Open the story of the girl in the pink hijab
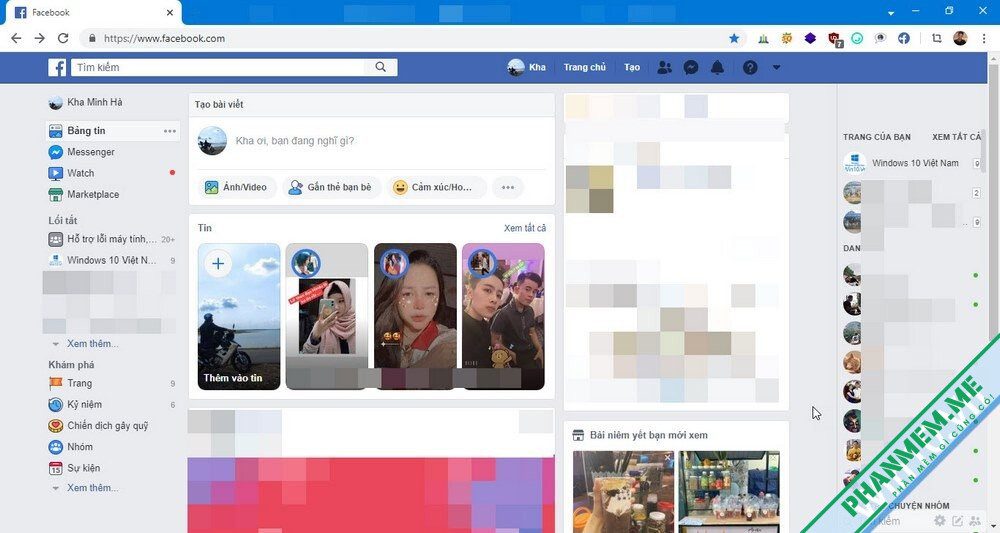This screenshot has height=533, width=1000. [327, 316]
